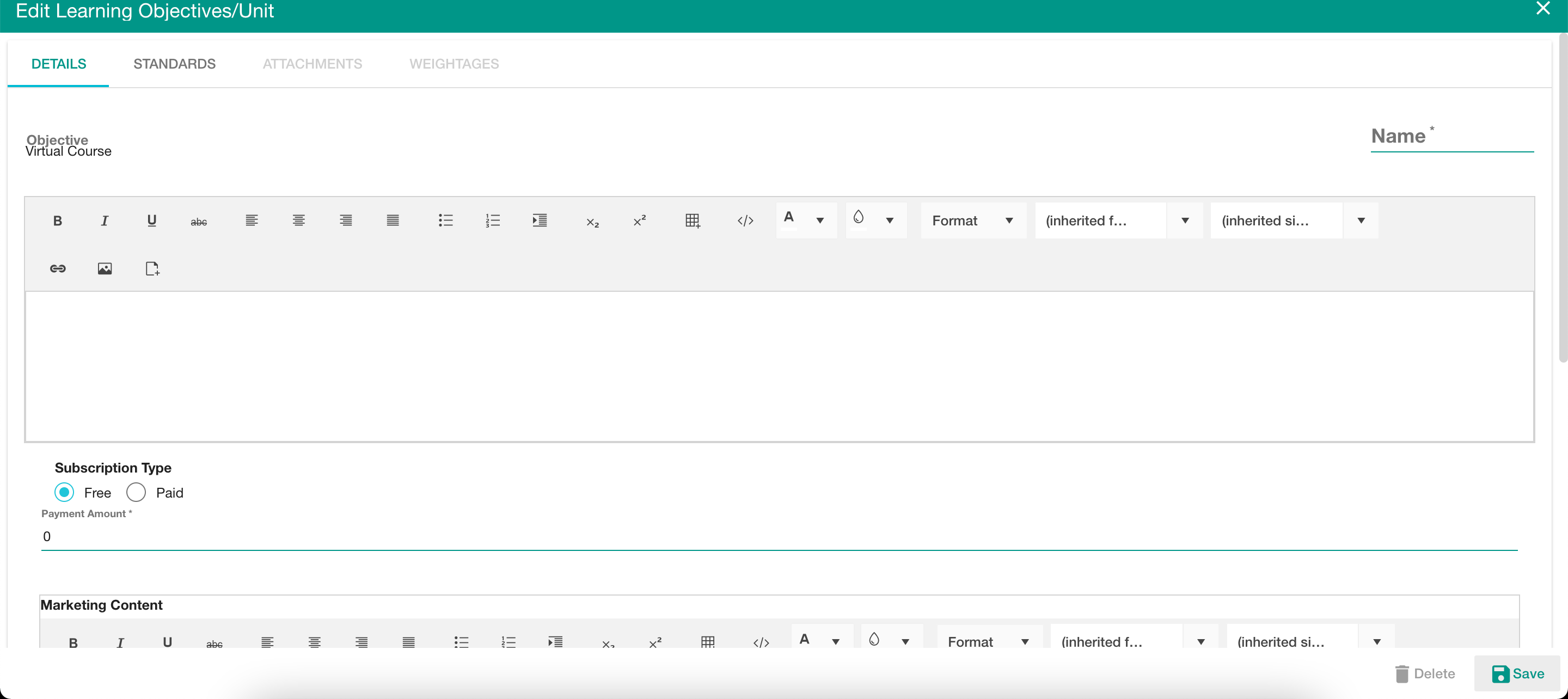
Task: Open the WEIGHTAGES tab
Action: coord(454,64)
